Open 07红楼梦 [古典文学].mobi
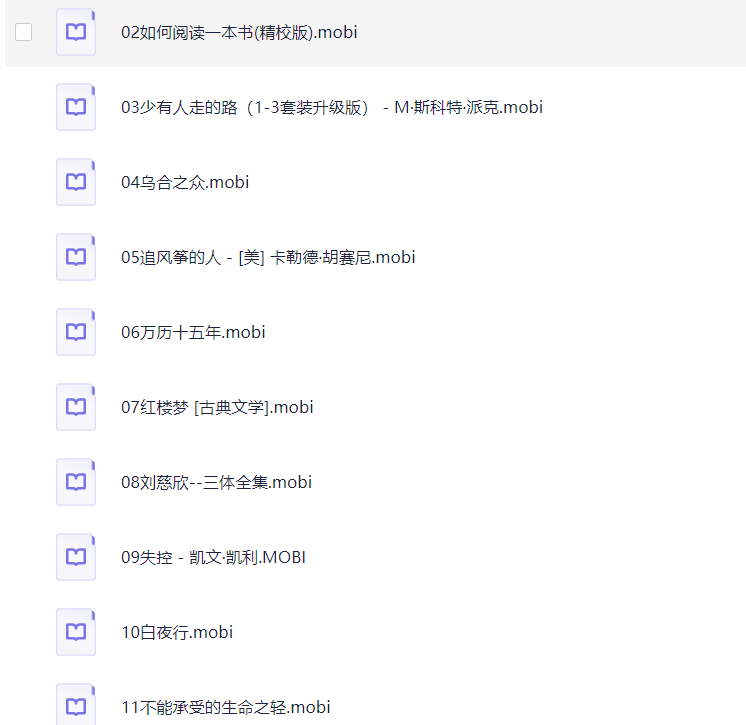Screen dimensions: 746x725 [217, 407]
